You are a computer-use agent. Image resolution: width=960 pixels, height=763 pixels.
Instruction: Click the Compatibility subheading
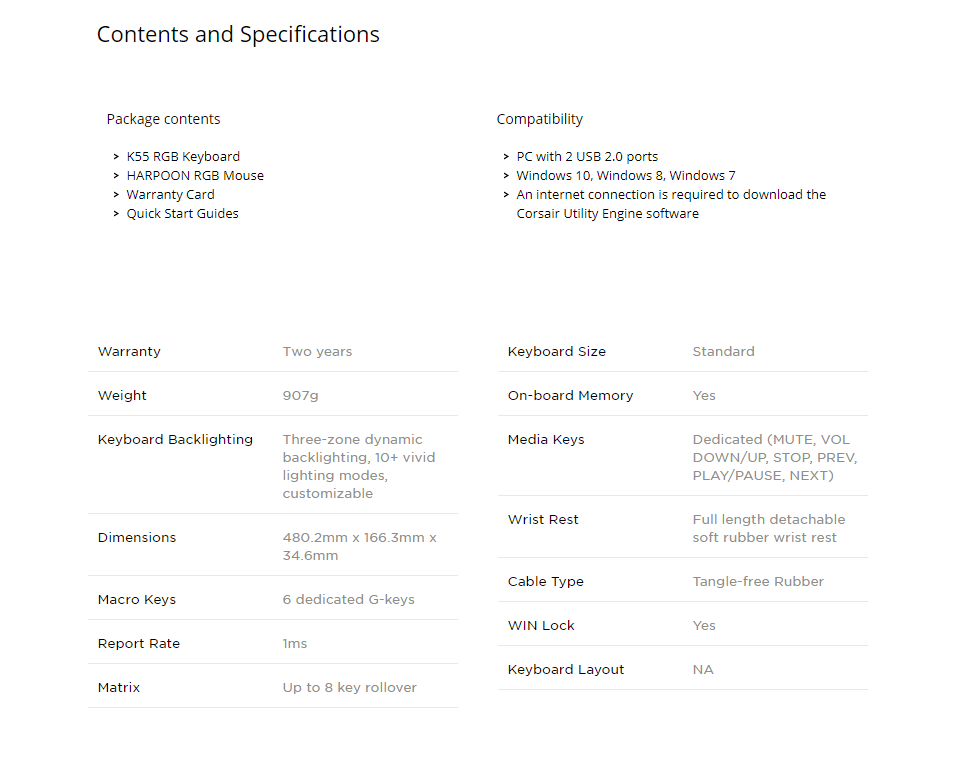tap(539, 119)
